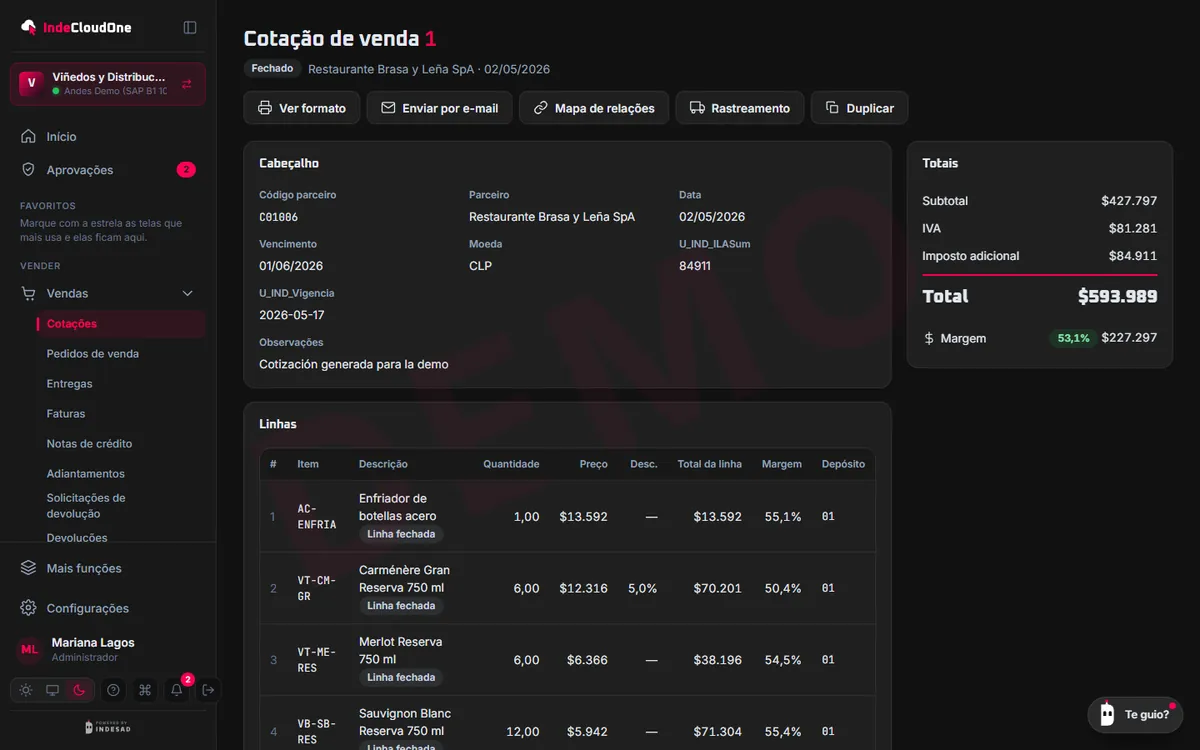
Task: Click the company switch arrows icon
Action: click(x=187, y=84)
